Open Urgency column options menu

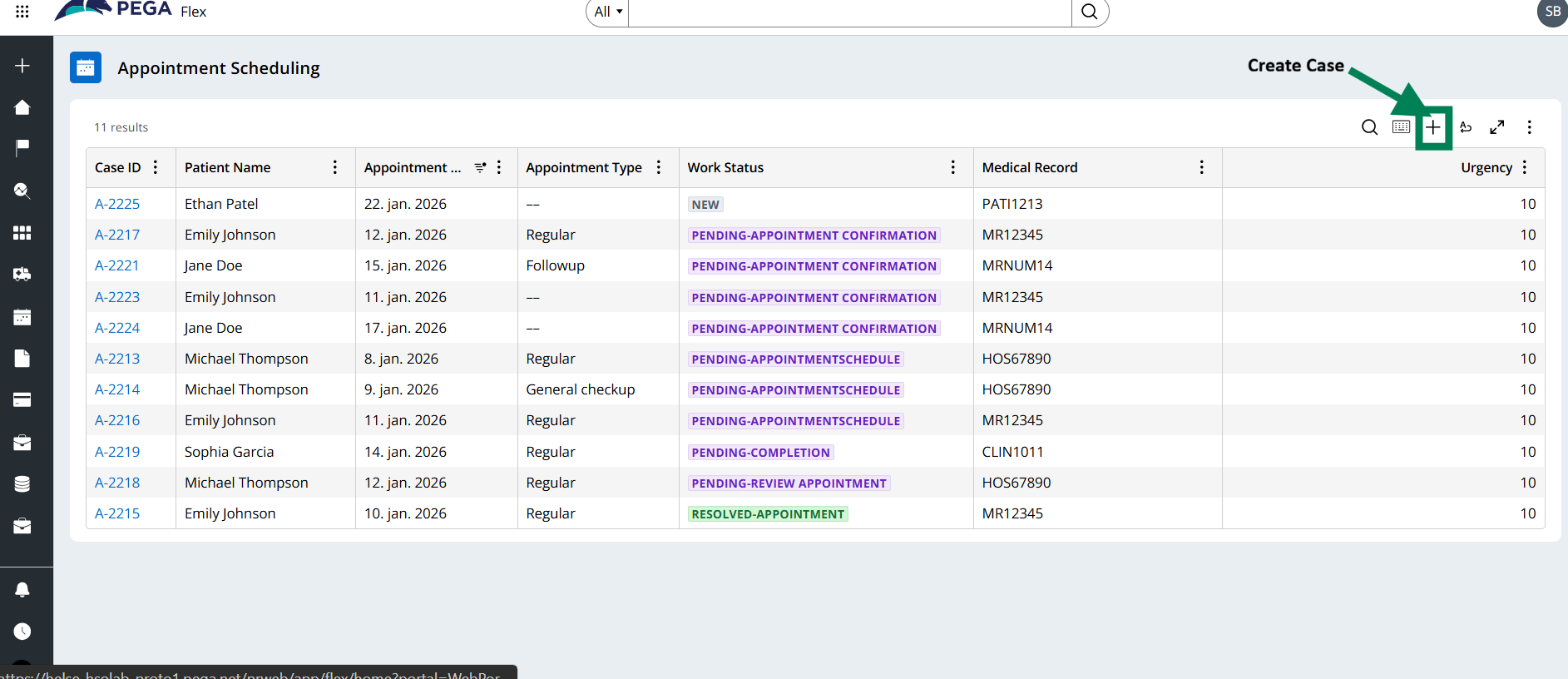pos(1525,167)
